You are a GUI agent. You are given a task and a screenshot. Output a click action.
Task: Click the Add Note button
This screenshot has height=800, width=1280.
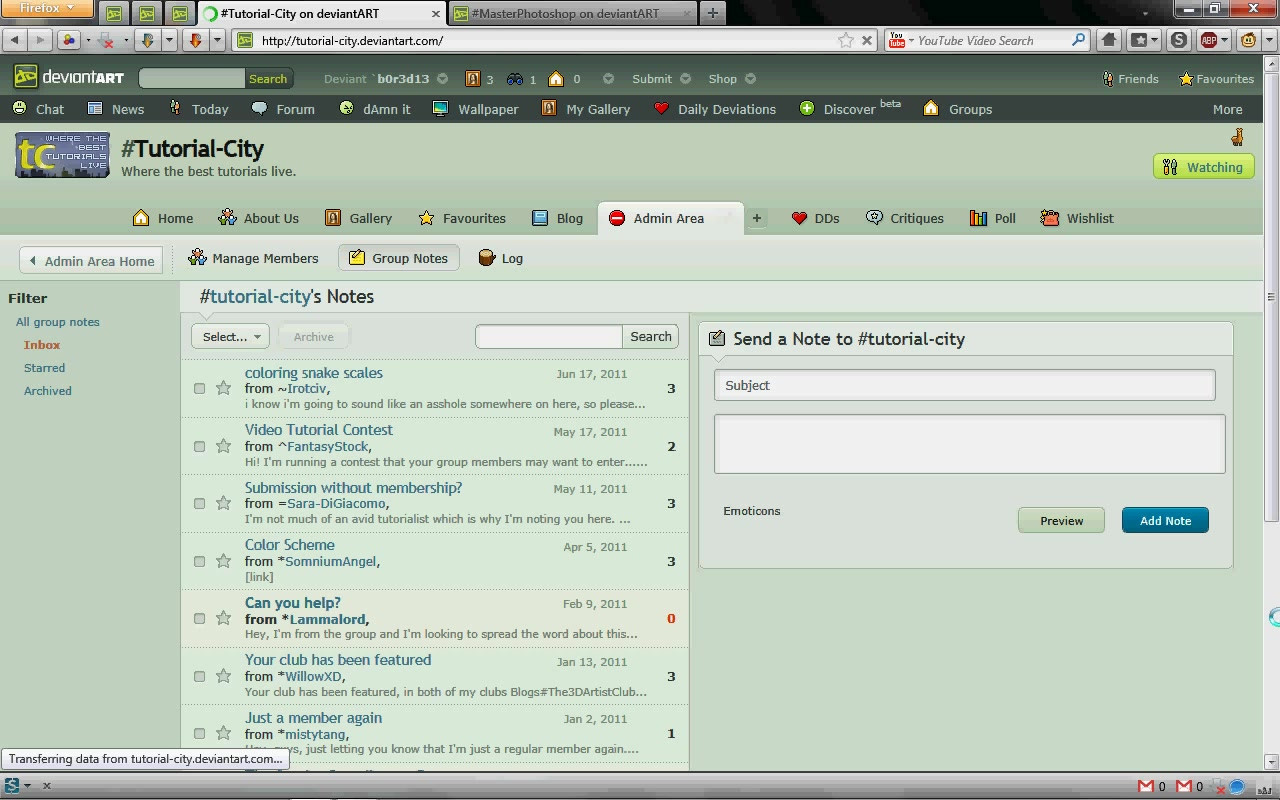click(x=1165, y=520)
